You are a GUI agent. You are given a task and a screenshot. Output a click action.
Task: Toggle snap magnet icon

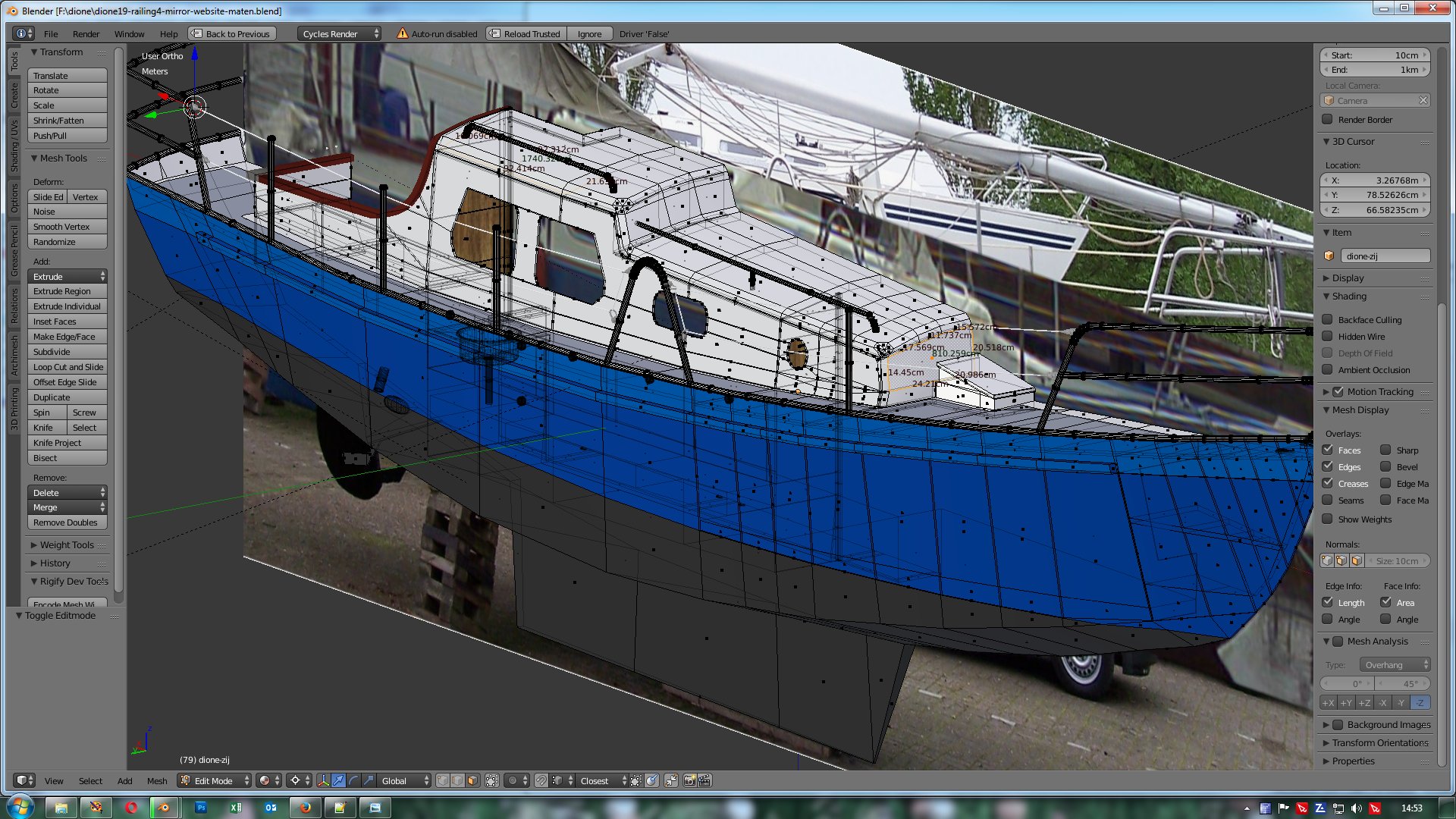[x=541, y=780]
